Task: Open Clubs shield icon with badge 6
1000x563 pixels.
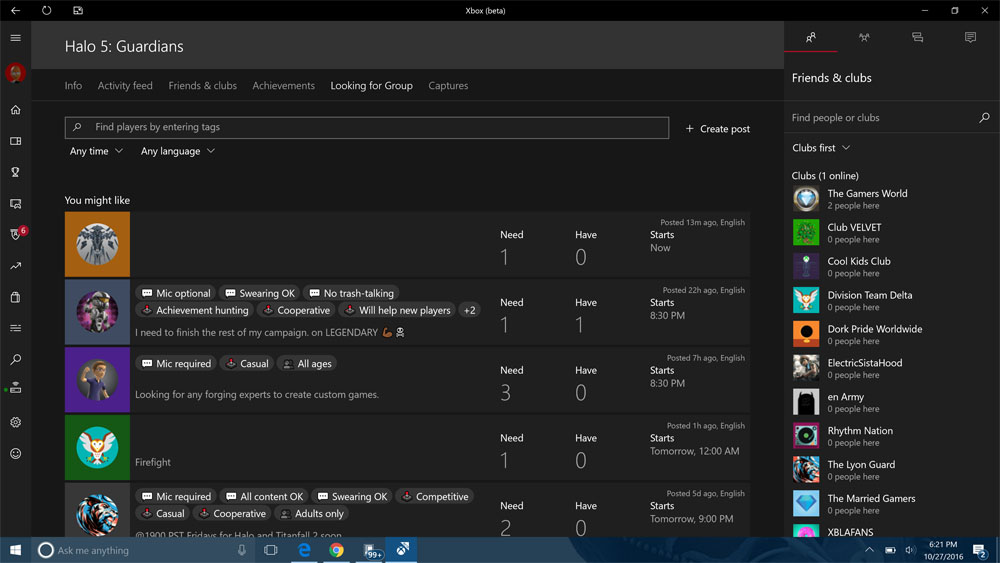Action: [x=17, y=233]
